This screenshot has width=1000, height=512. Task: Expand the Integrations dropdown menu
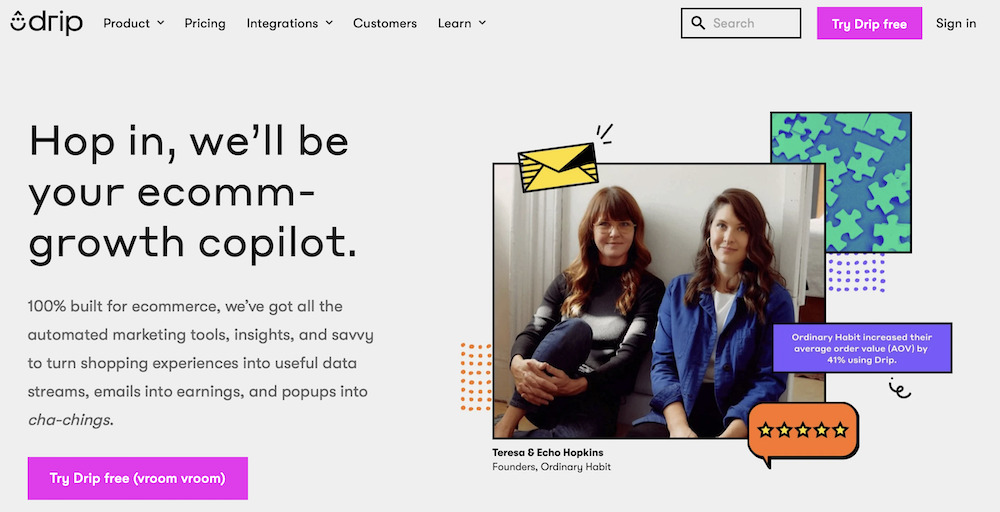click(289, 23)
